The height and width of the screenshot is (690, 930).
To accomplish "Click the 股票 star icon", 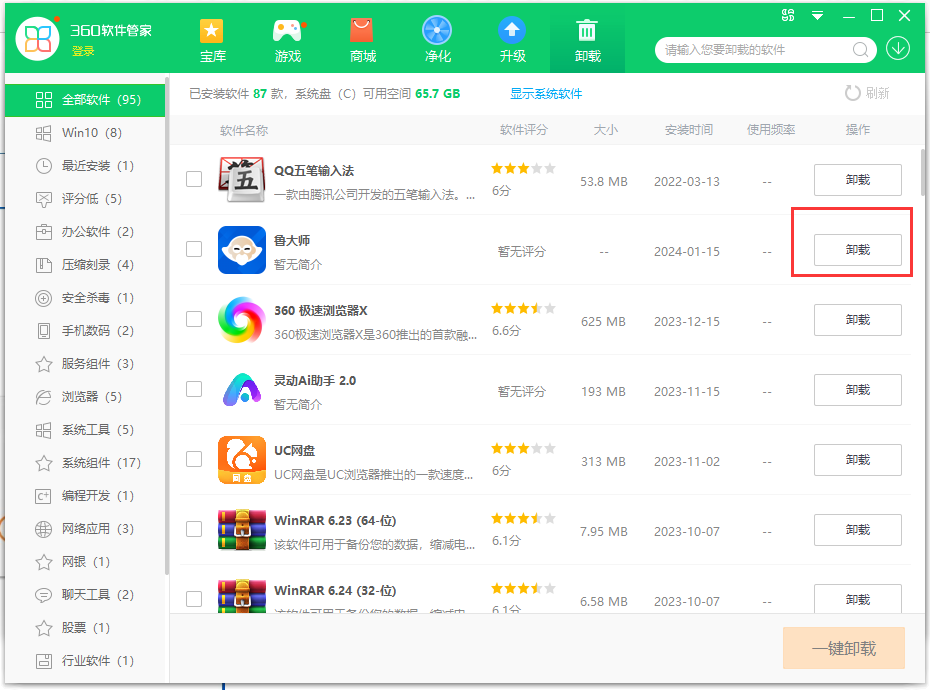I will 44,628.
